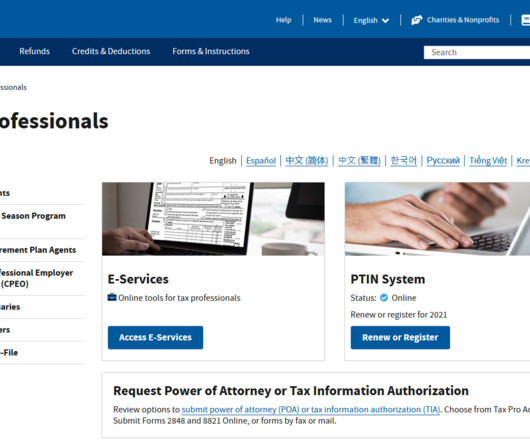Open the News link in the header
The height and width of the screenshot is (442, 530).
(x=322, y=20)
